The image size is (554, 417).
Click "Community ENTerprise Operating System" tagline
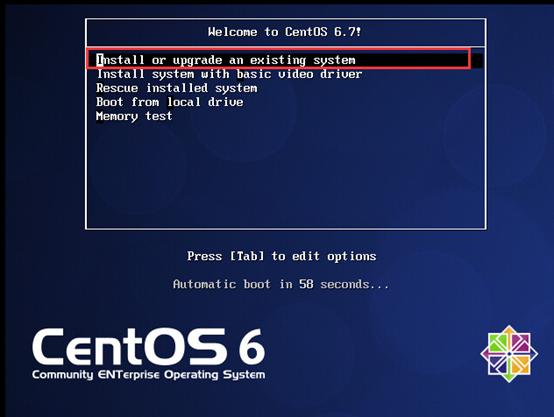point(148,375)
